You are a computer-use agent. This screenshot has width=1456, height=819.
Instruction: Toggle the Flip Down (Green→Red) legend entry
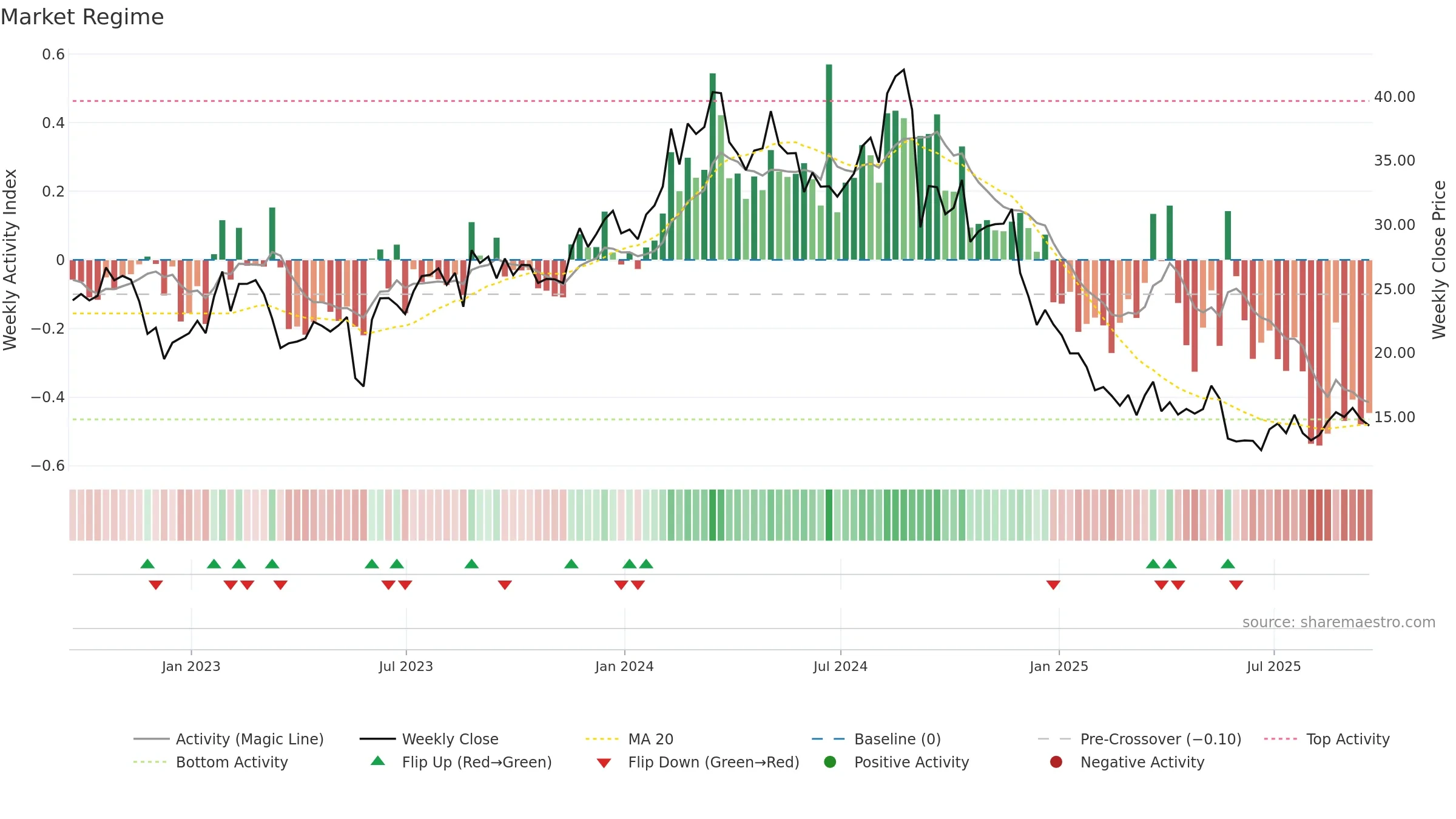click(698, 762)
